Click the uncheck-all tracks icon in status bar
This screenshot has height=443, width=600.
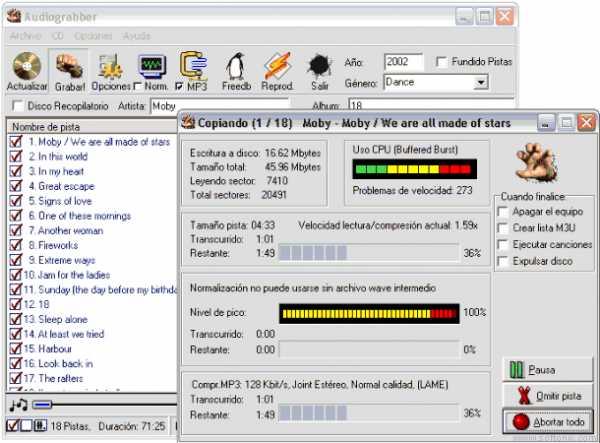tap(26, 425)
